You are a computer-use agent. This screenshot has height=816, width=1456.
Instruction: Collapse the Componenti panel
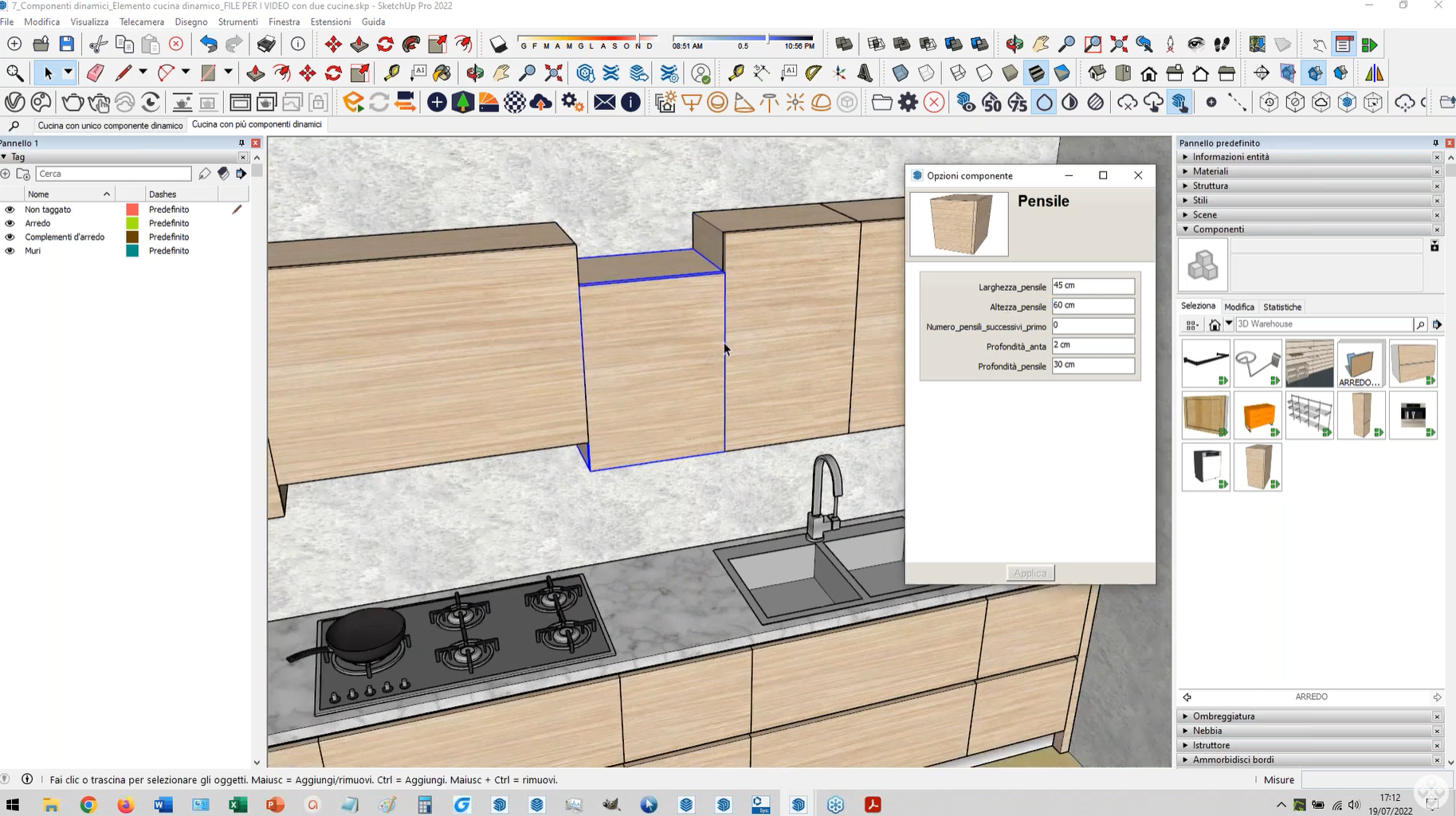[1218, 229]
